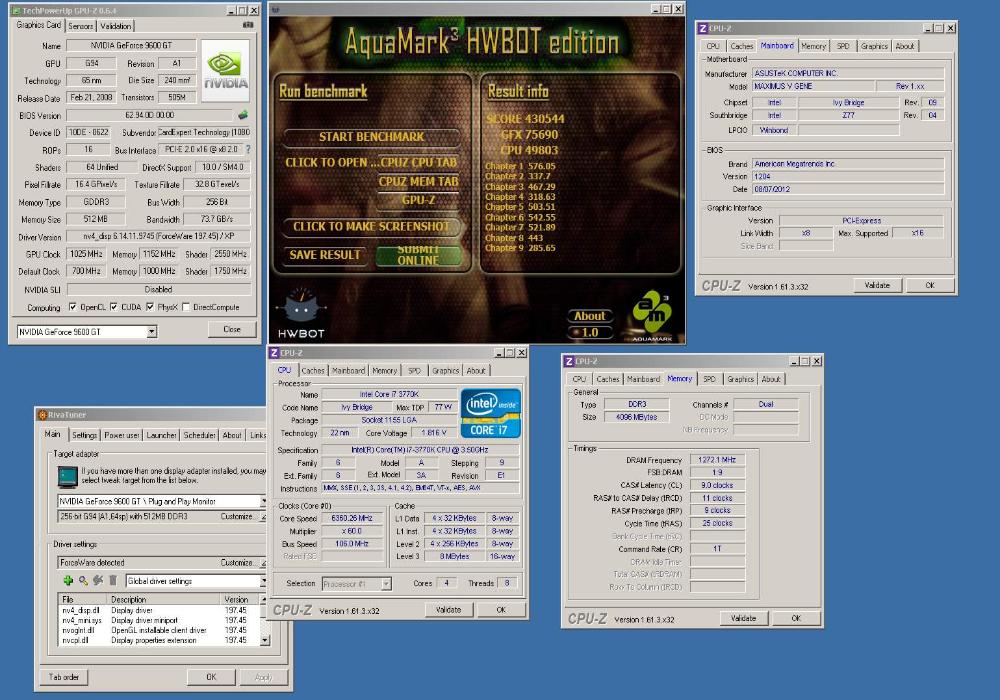Open the Global driver settings dropdown
Viewport: 1000px width, 700px height.
click(262, 581)
